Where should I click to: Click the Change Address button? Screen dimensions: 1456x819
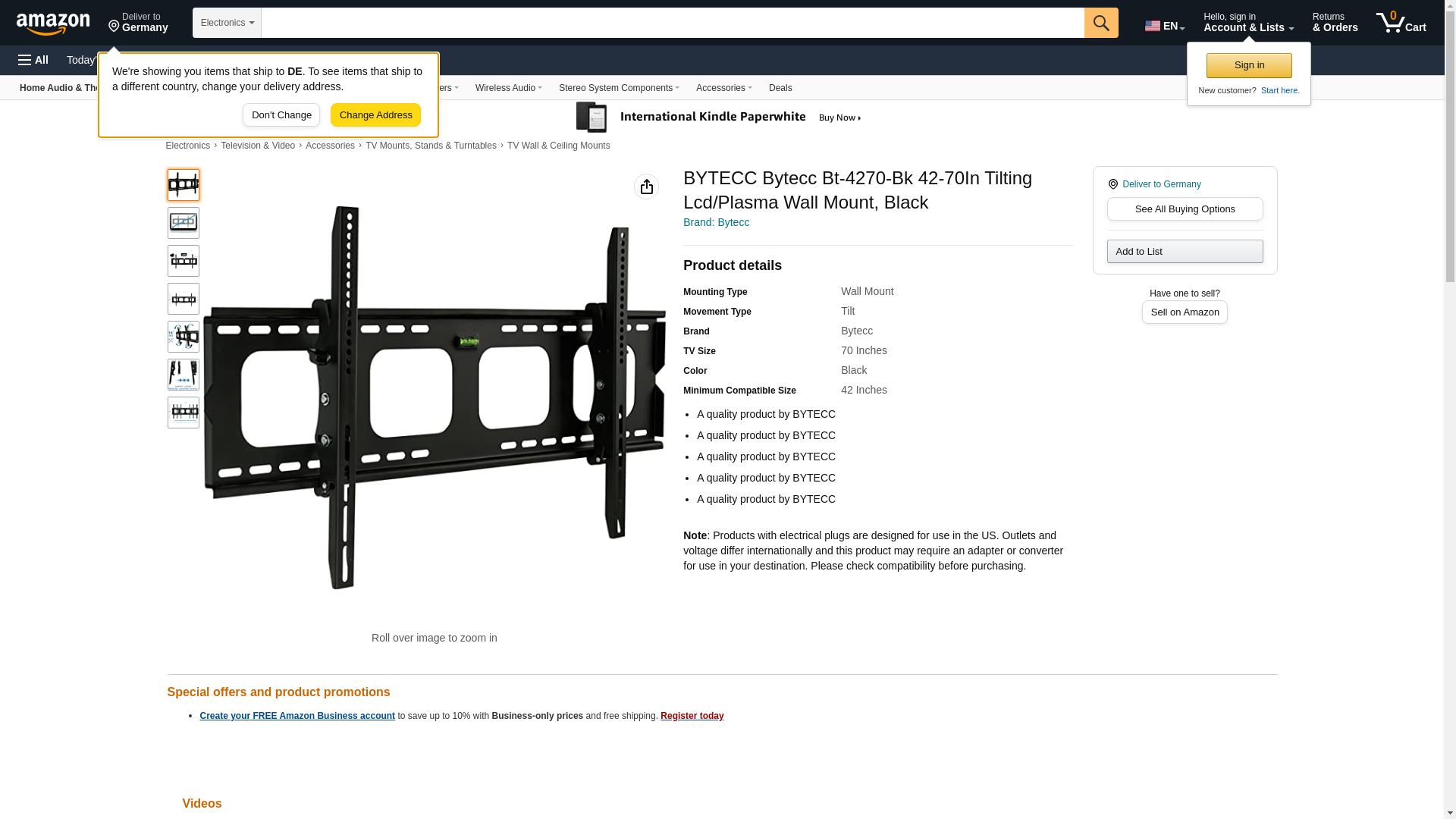pos(375,115)
